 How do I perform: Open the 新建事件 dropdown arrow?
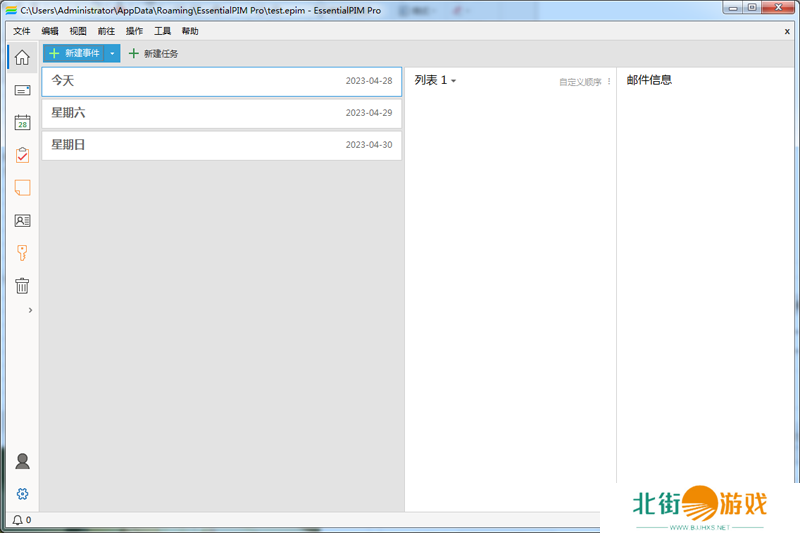click(113, 53)
